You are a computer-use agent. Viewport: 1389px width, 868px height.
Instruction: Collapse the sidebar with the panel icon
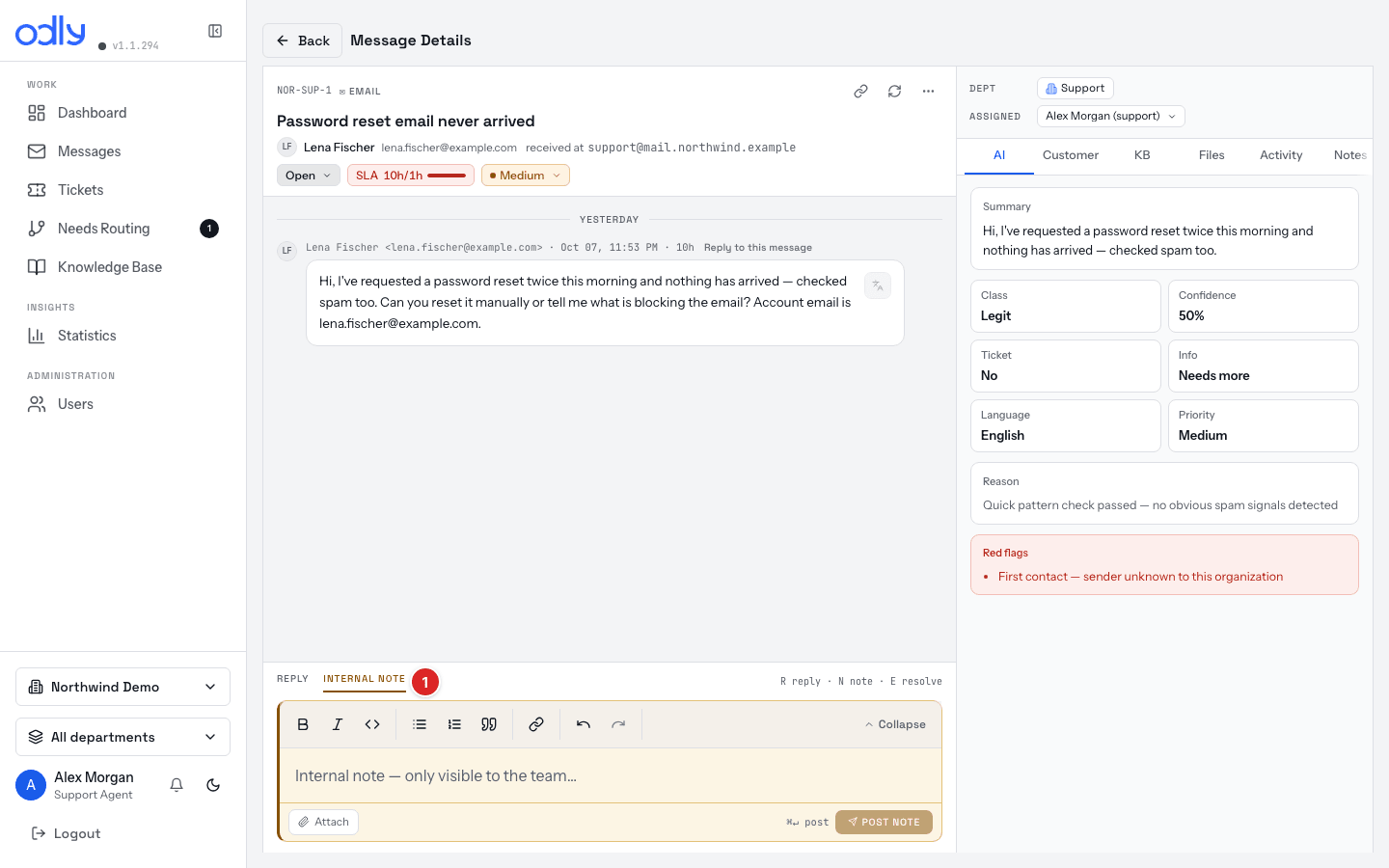(x=215, y=31)
